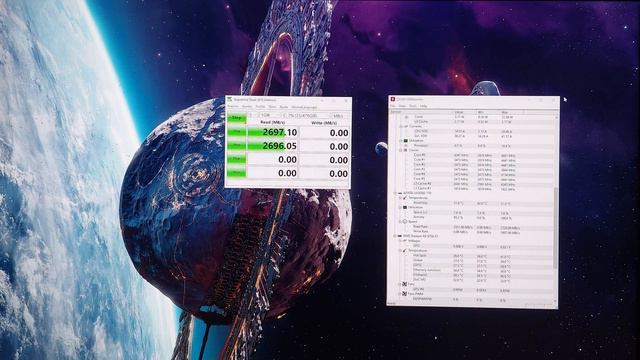Open the Language menu in CrystalDiskMark
The image size is (640, 360).
(x=304, y=107)
